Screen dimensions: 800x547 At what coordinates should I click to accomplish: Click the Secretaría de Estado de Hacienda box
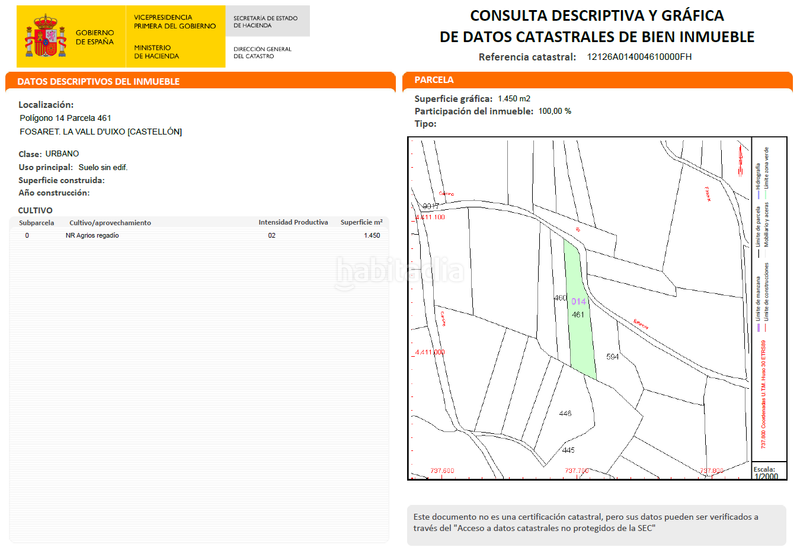pos(265,21)
